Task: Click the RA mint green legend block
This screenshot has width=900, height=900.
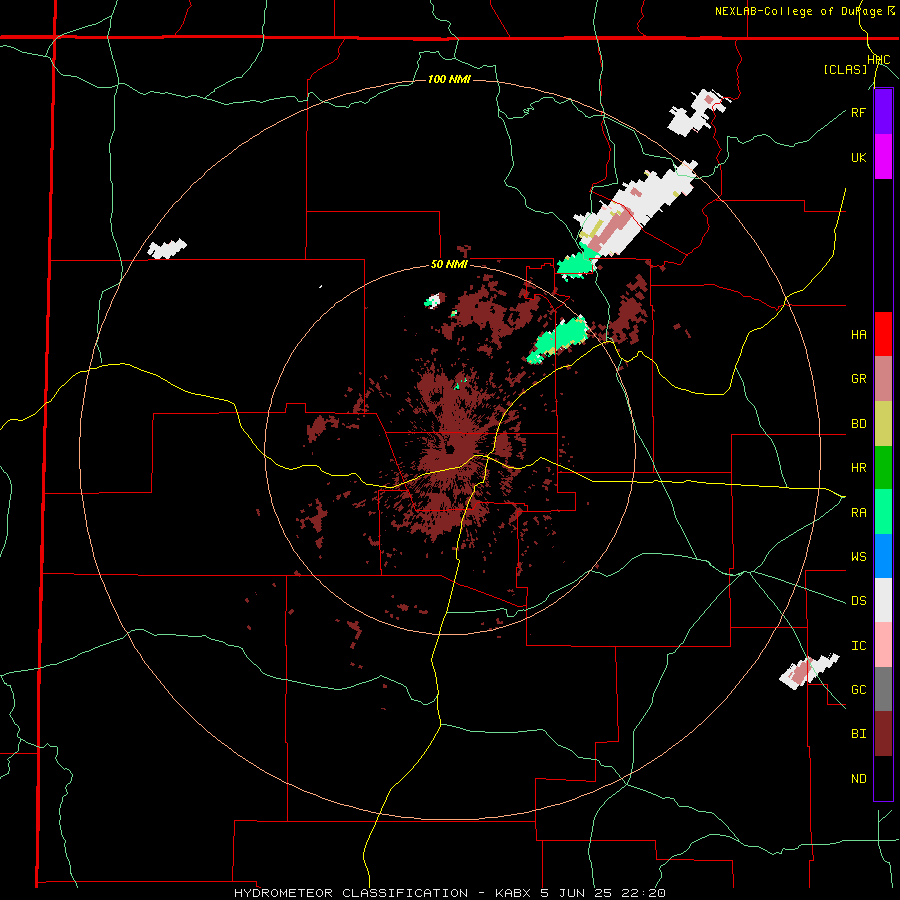Action: pyautogui.click(x=883, y=512)
